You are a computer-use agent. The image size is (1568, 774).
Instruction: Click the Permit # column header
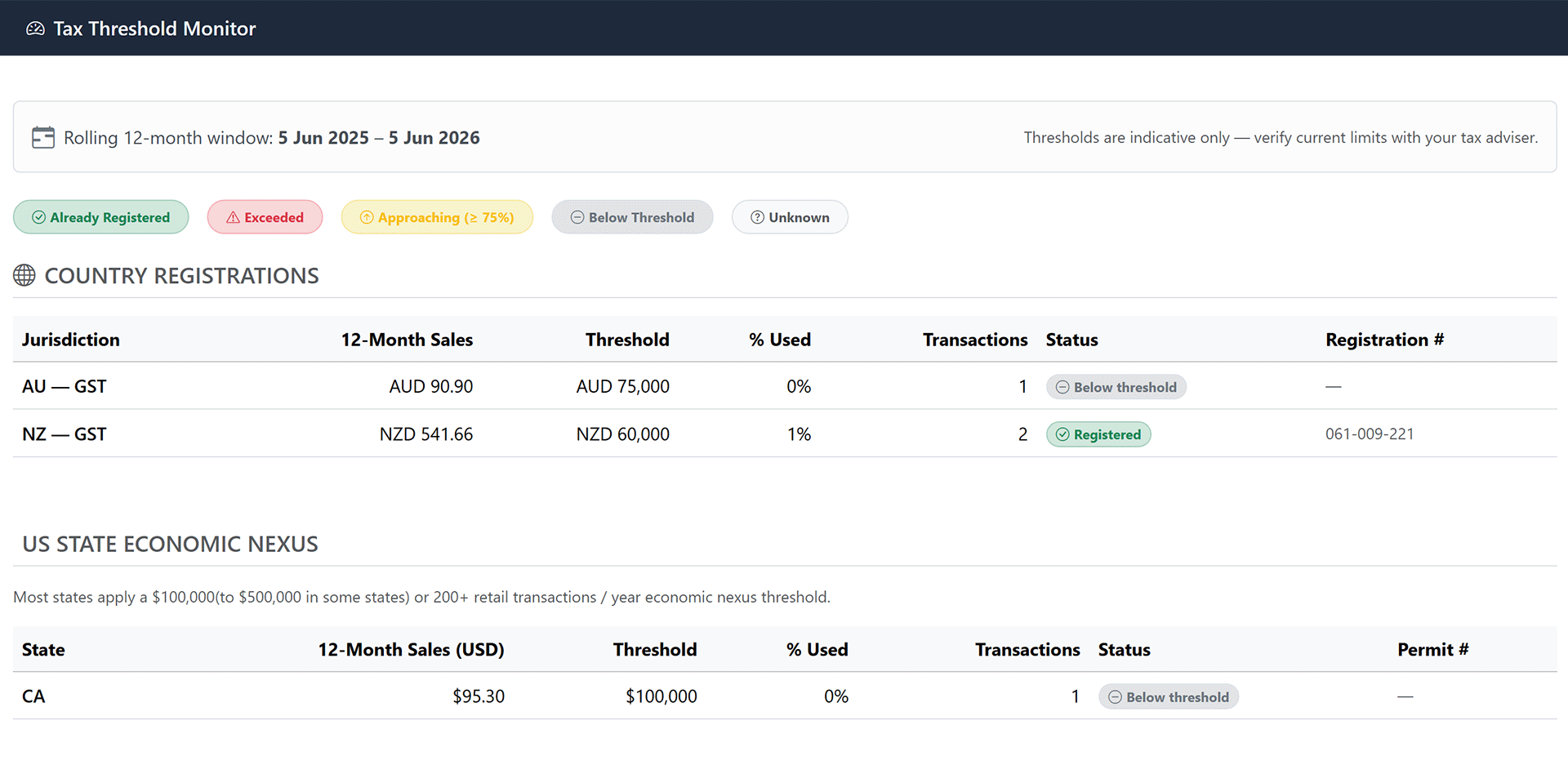coord(1433,650)
